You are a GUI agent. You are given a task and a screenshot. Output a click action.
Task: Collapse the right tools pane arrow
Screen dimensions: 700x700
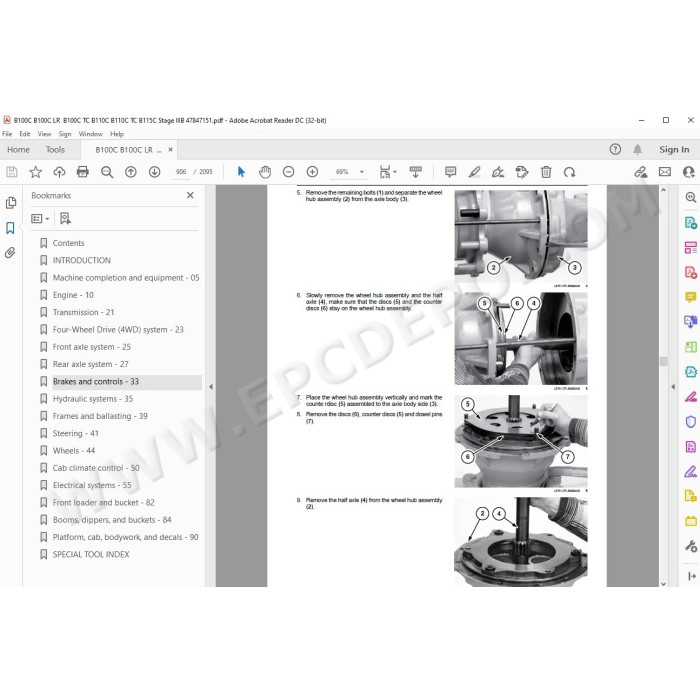pos(673,387)
